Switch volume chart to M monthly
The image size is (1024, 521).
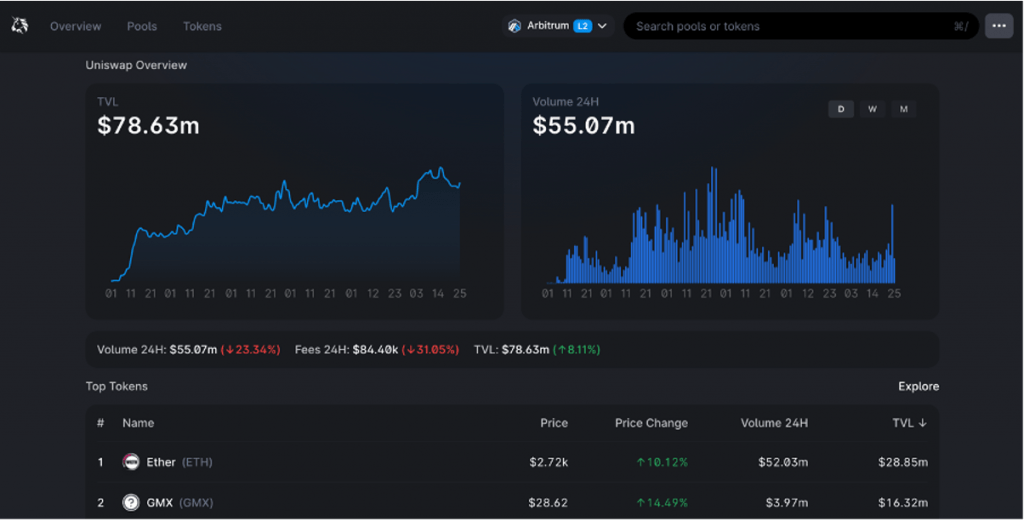[x=903, y=109]
